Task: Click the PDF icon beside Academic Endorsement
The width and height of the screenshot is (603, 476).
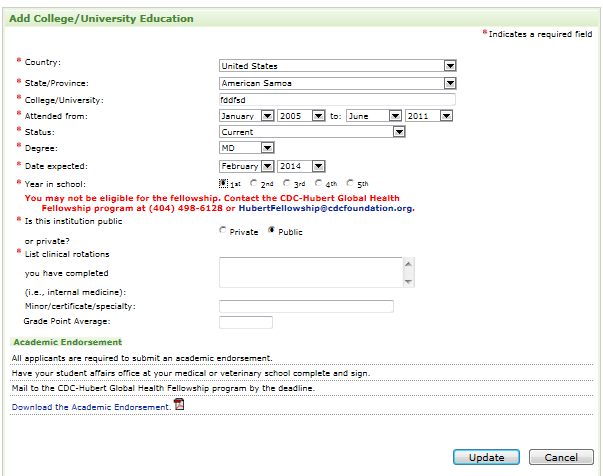Action: click(180, 405)
